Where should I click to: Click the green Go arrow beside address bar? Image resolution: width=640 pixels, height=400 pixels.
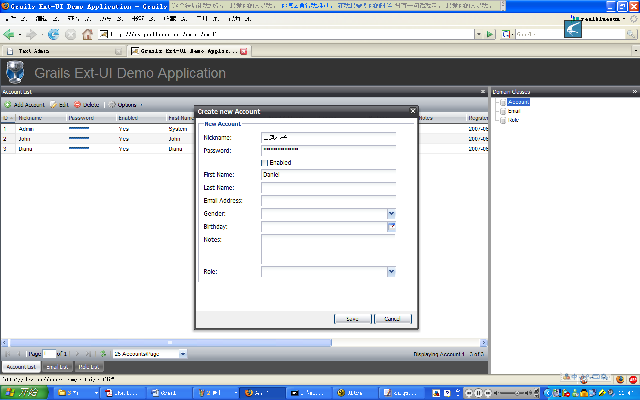tap(490, 34)
